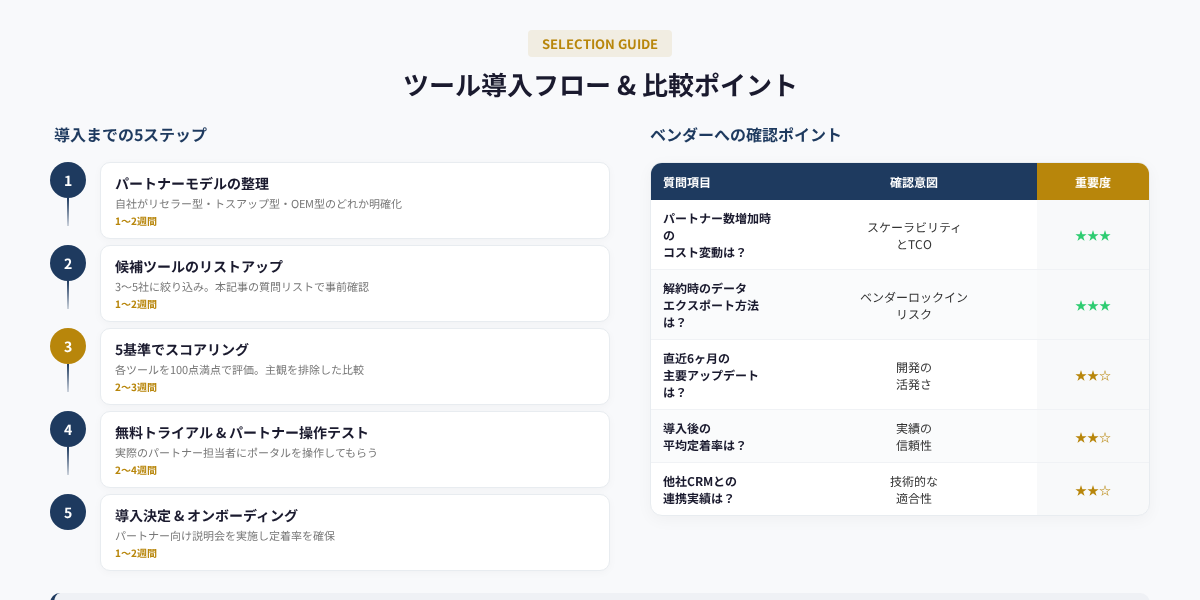Open the 無料トライアル＆パートナー操作テスト card
The width and height of the screenshot is (1200, 600).
click(x=354, y=449)
